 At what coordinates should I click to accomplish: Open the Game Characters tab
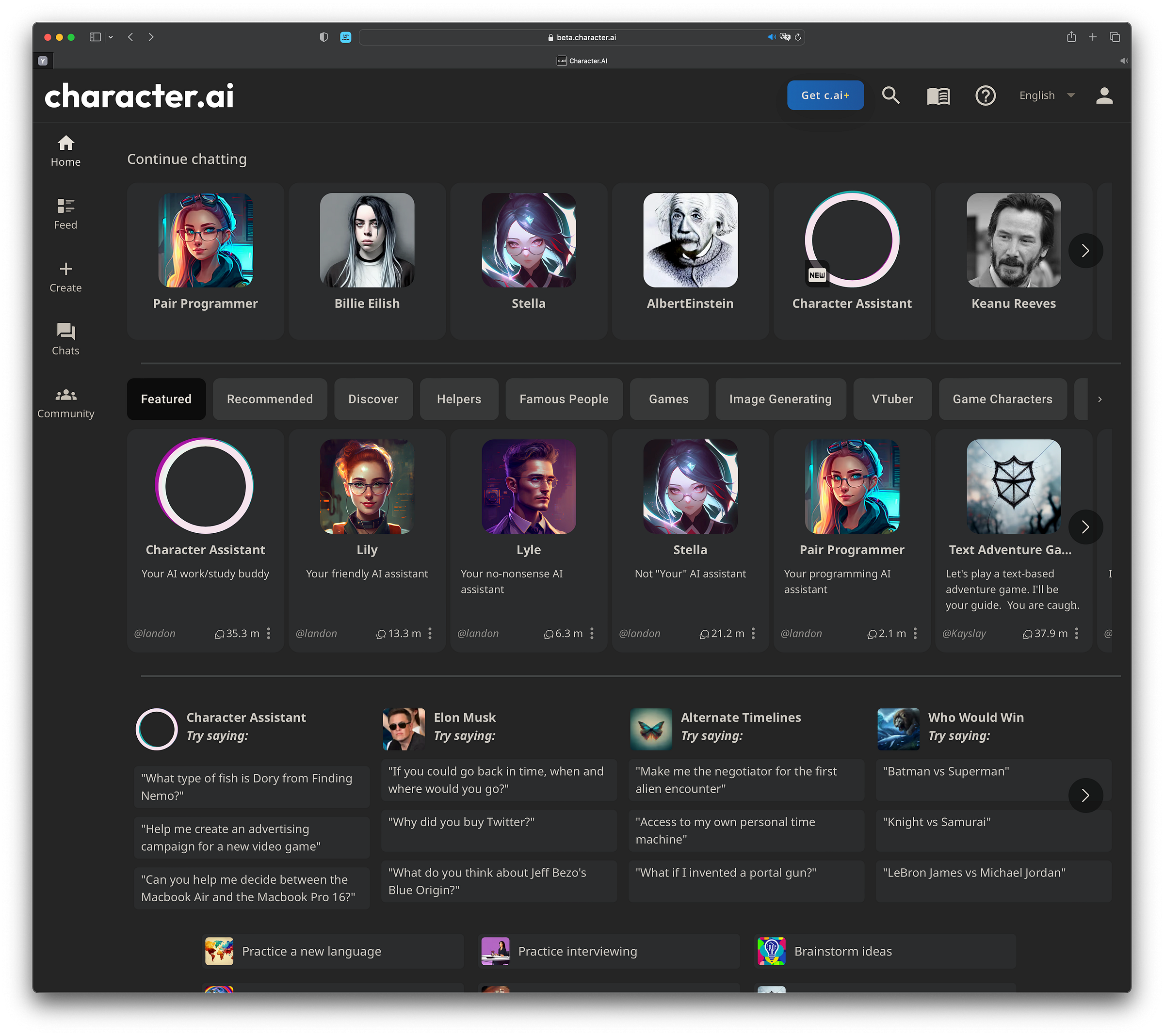[x=1003, y=399]
